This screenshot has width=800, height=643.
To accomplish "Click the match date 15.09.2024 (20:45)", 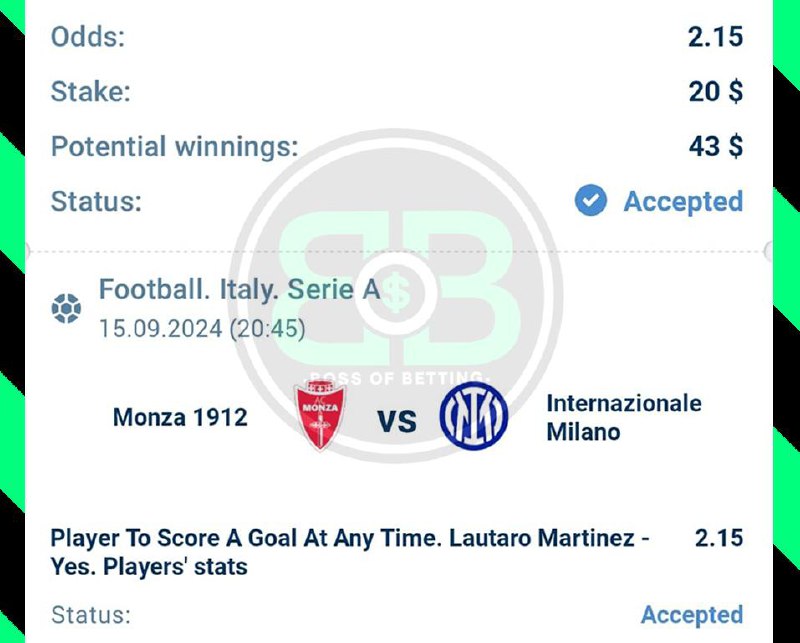I will tap(202, 328).
